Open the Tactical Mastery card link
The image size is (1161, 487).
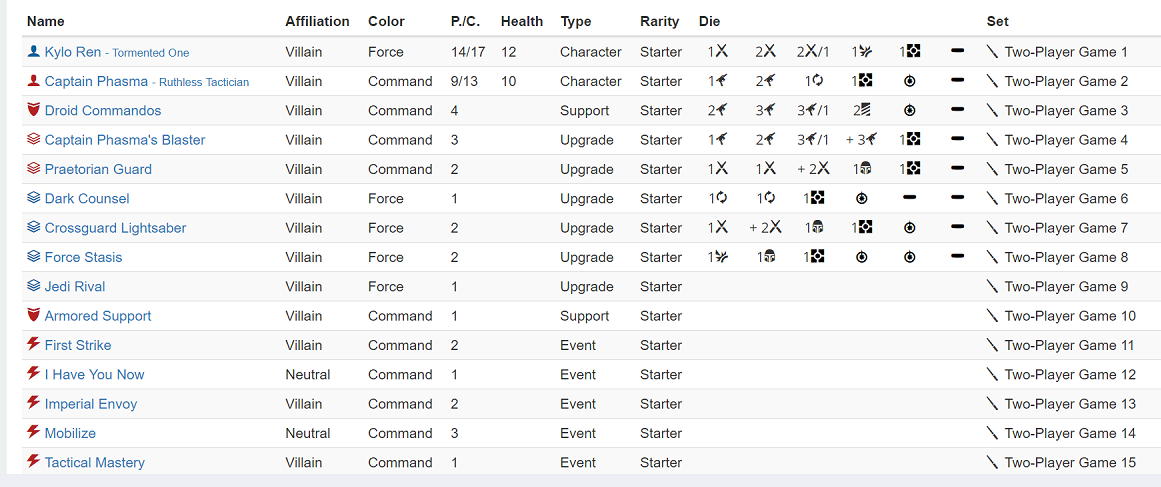[95, 463]
